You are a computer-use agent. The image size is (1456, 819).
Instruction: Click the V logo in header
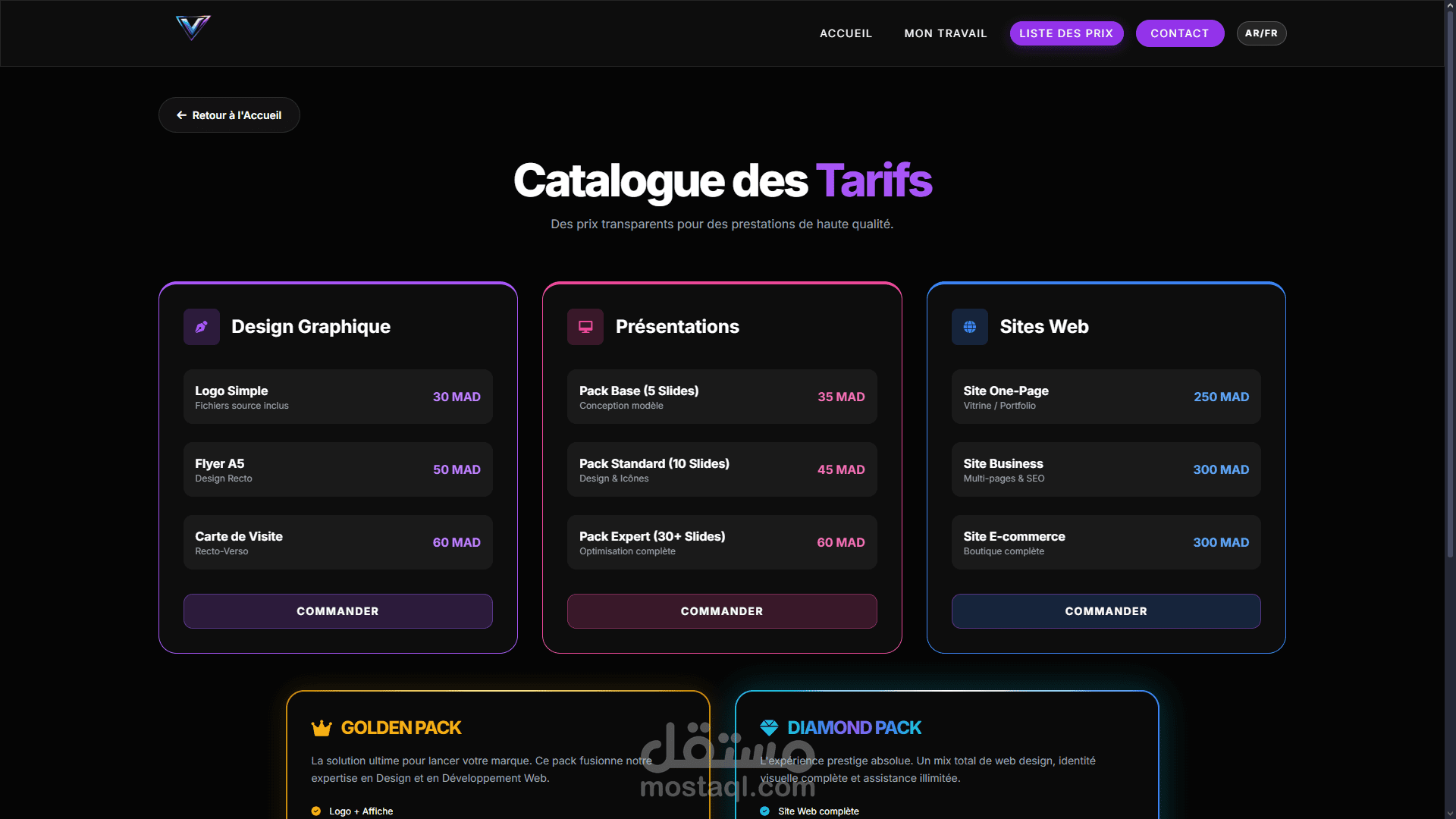193,28
